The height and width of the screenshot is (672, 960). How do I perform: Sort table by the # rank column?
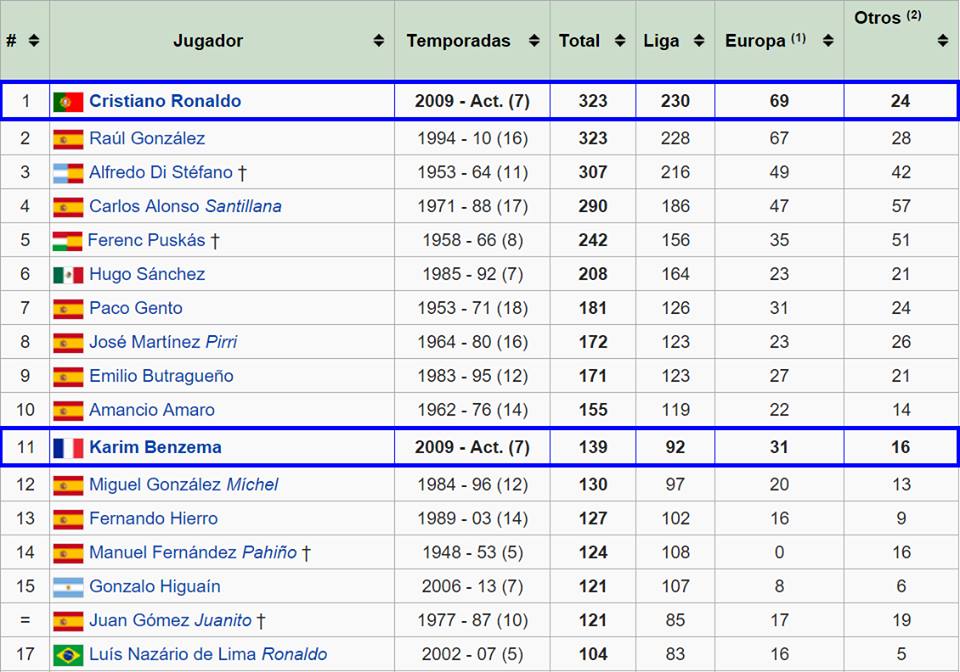coord(34,41)
